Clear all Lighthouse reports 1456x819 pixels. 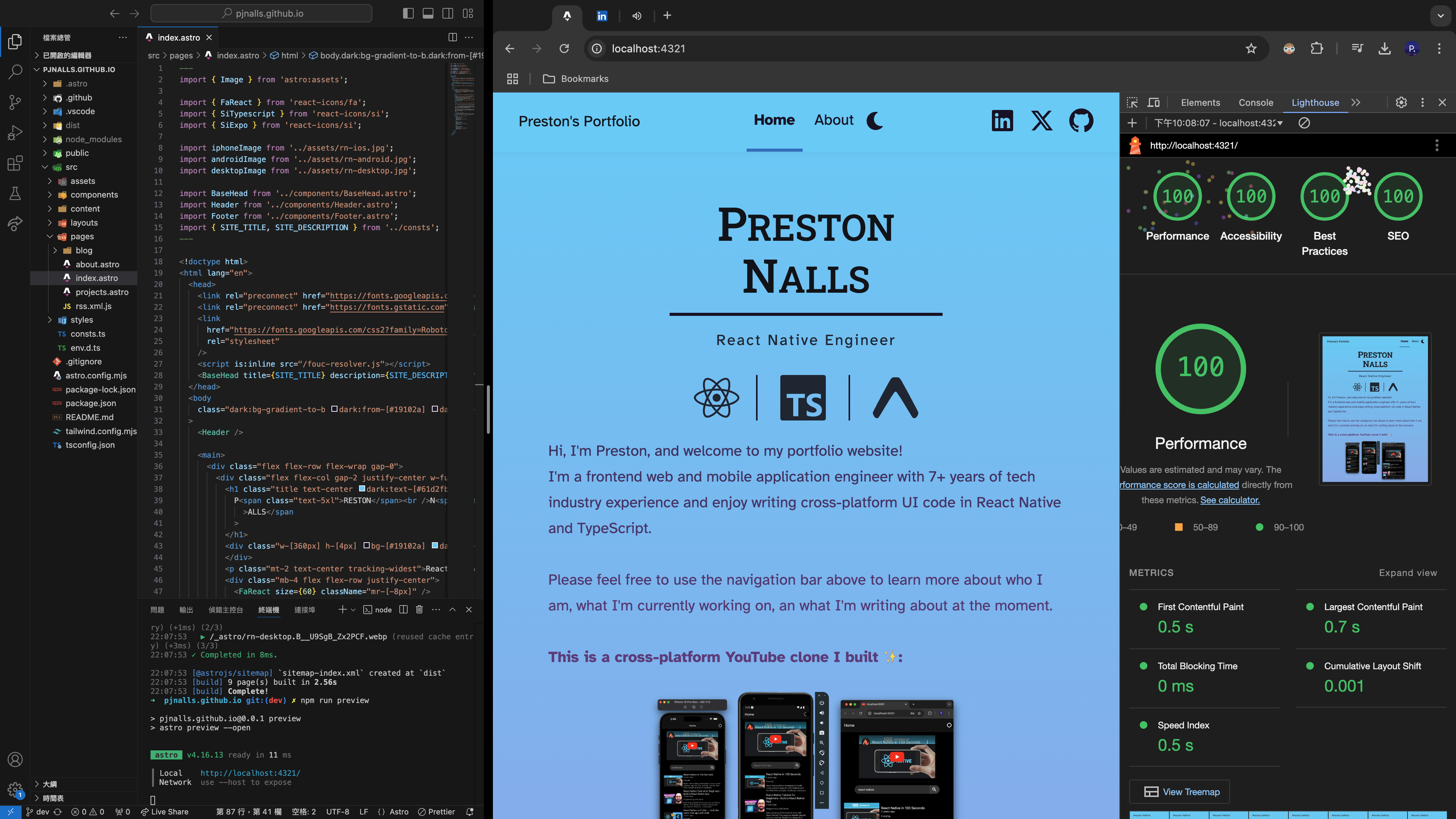coord(1304,123)
